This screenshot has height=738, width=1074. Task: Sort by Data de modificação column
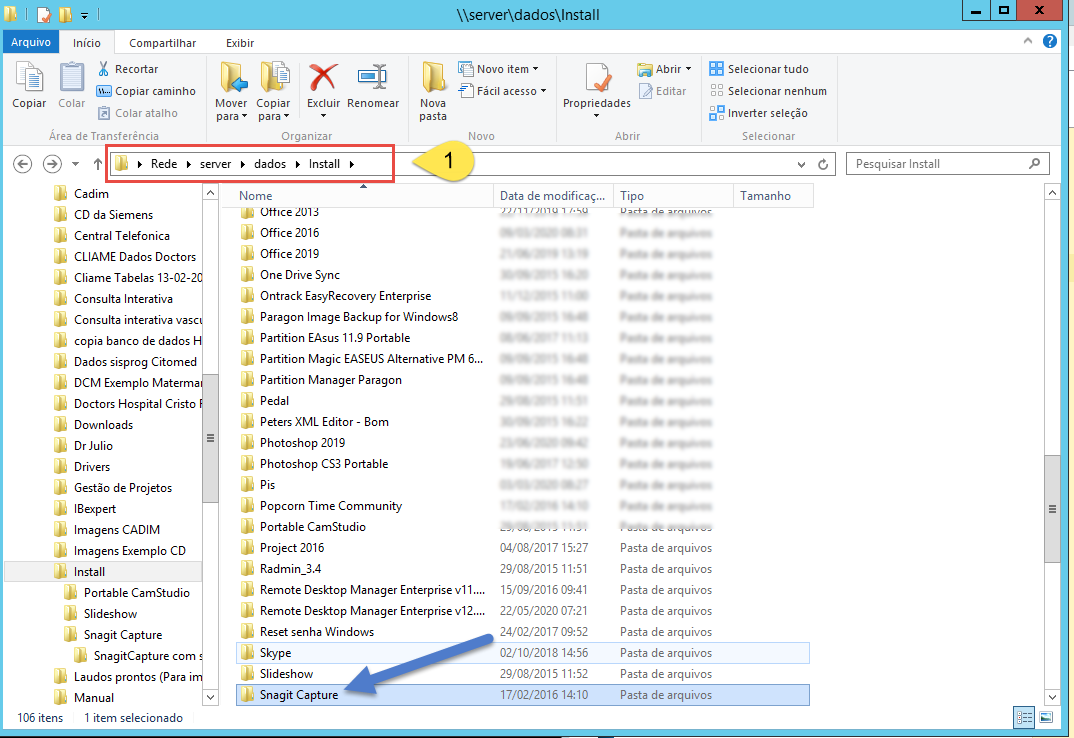pyautogui.click(x=553, y=196)
